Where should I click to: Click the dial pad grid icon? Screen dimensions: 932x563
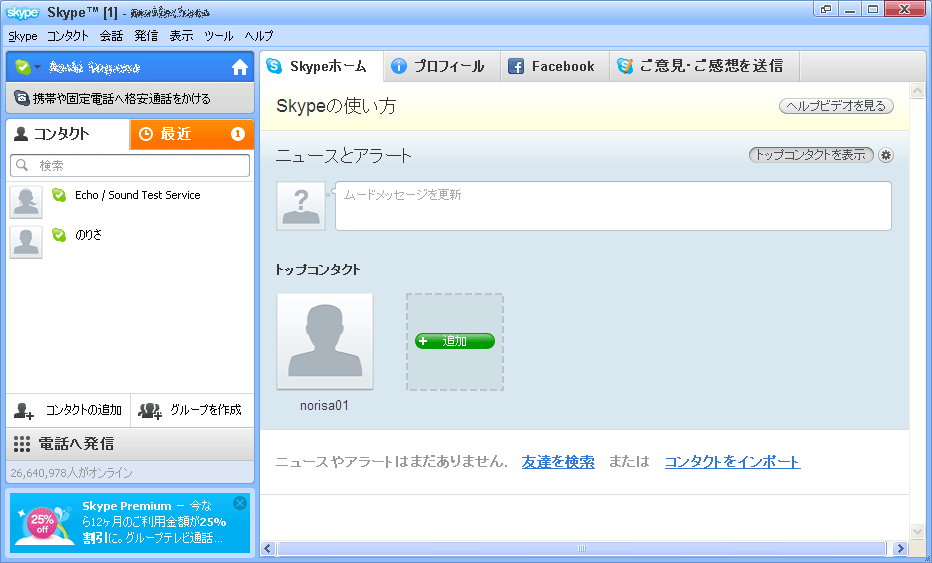pyautogui.click(x=22, y=444)
